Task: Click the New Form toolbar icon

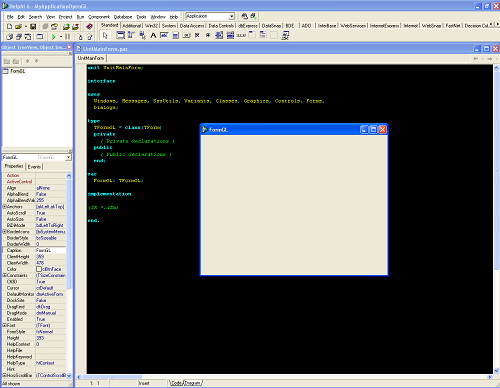Action: click(x=40, y=36)
